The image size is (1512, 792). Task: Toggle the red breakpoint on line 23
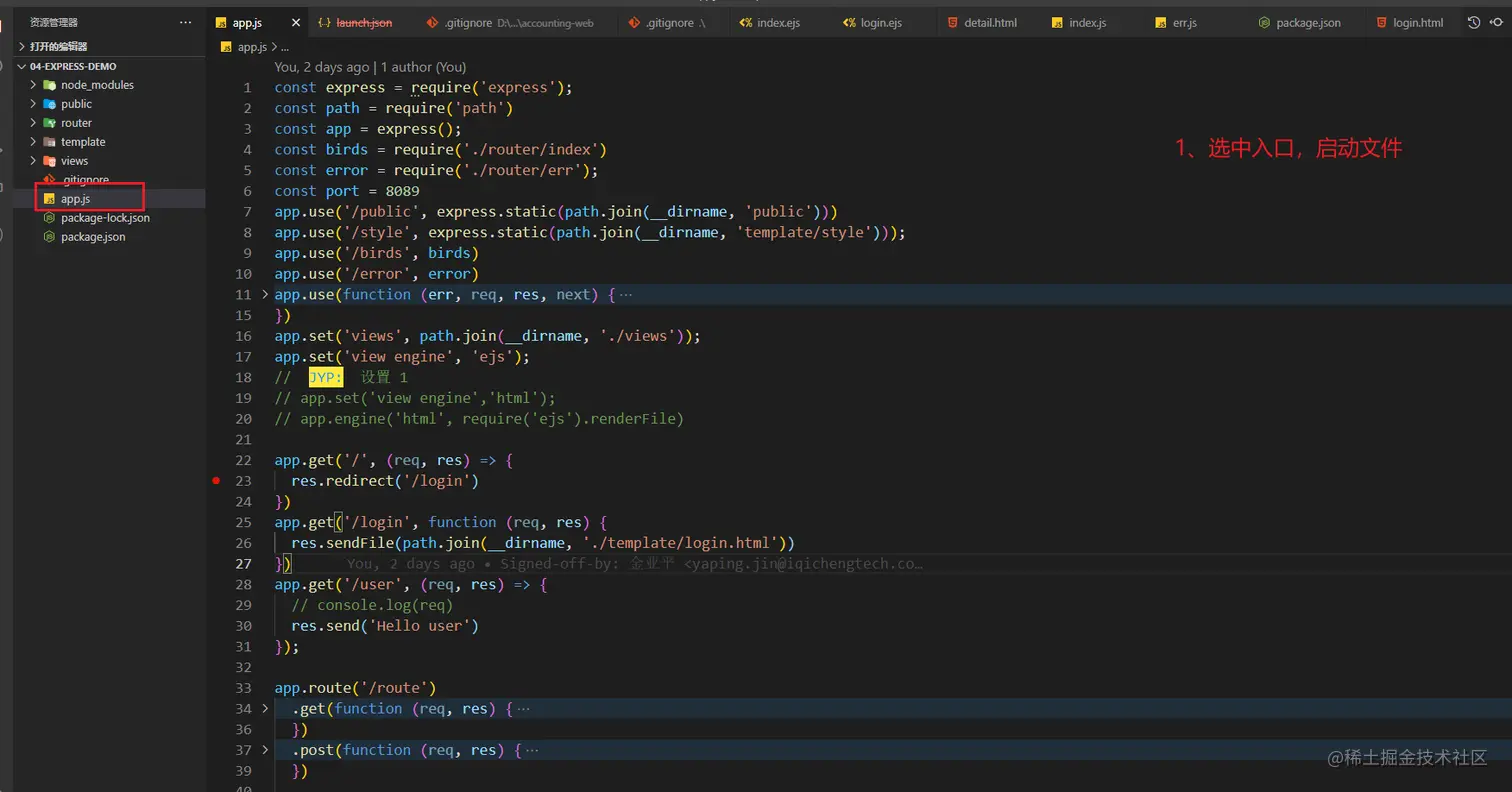click(x=216, y=481)
